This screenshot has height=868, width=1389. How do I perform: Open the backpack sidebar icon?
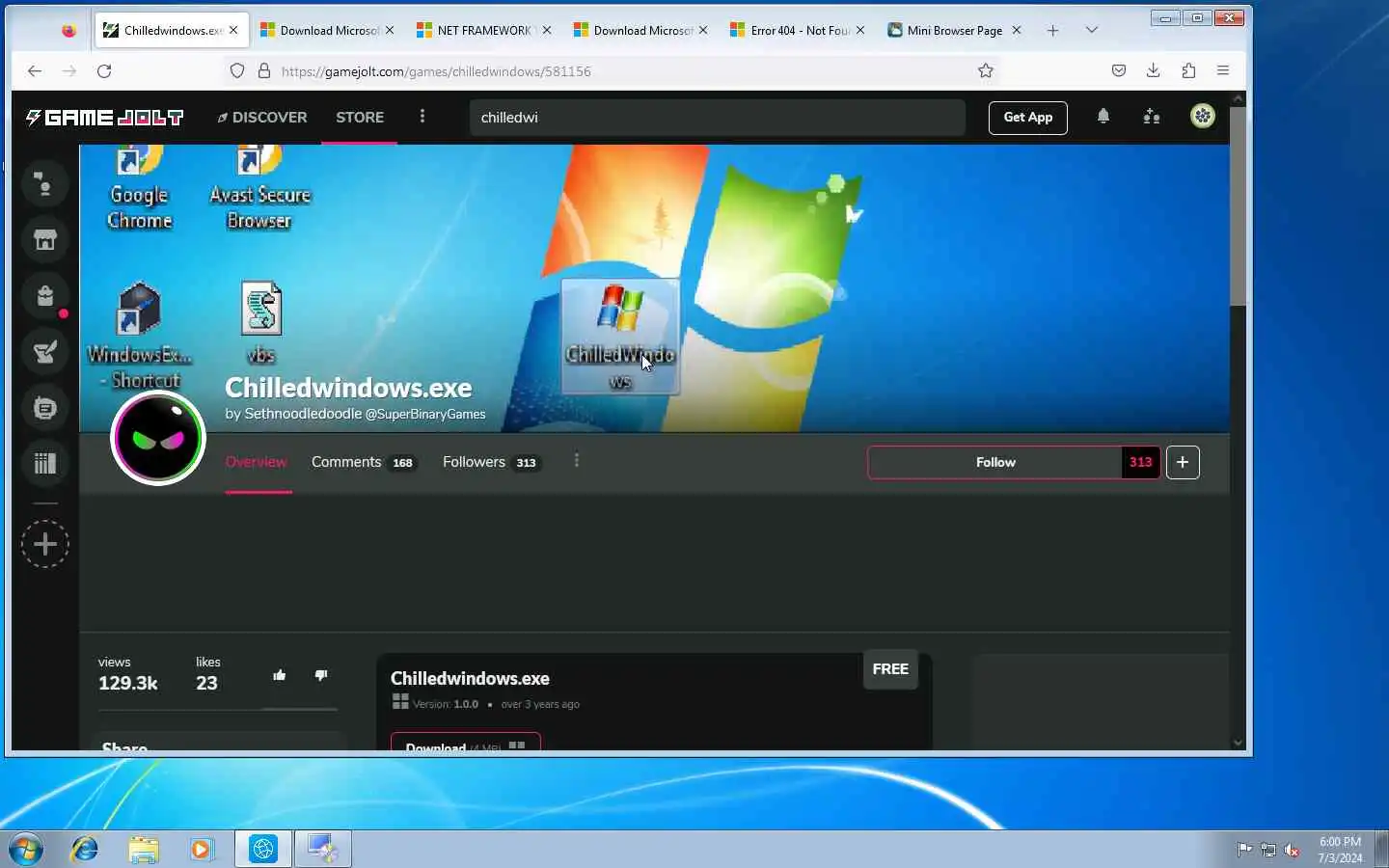44,296
